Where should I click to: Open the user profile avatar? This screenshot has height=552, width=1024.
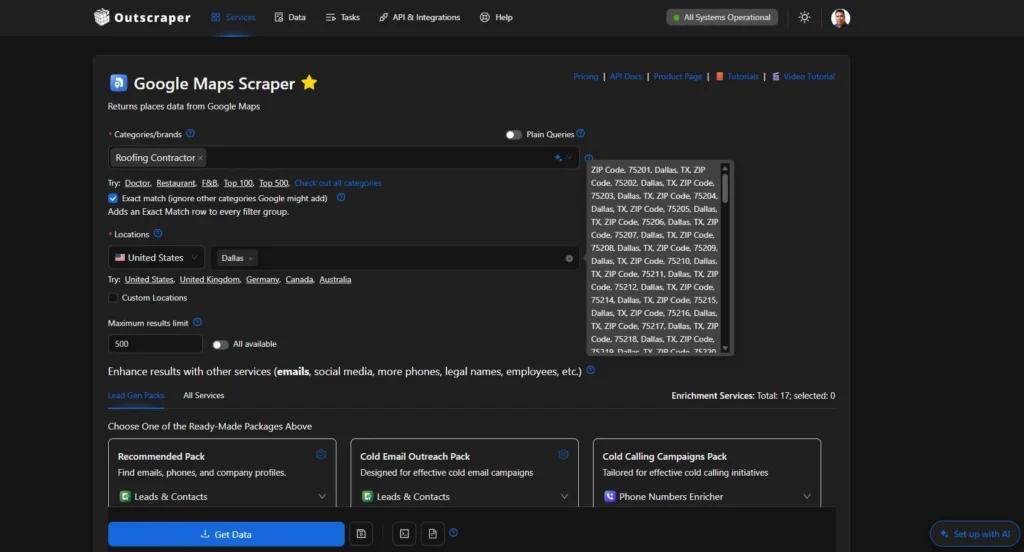coord(840,18)
